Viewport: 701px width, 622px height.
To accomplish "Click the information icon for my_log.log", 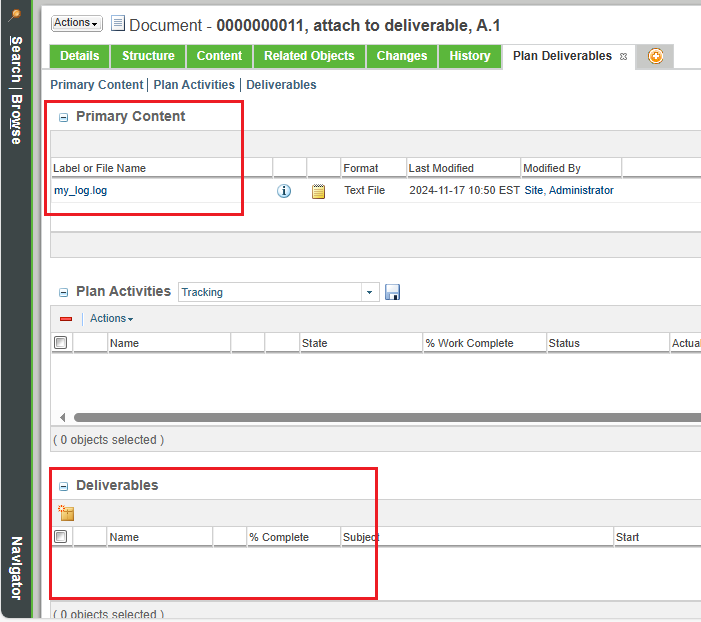I will coord(284,191).
